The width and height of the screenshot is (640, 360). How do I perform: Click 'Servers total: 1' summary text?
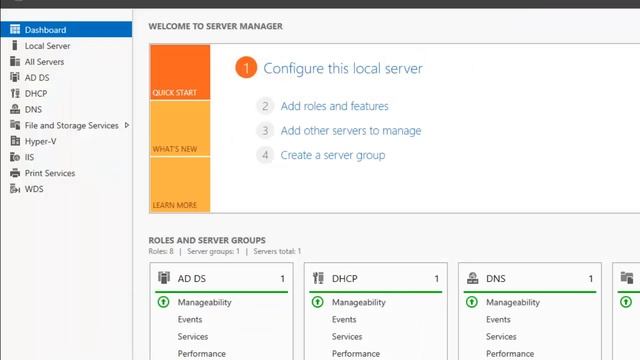pos(277,251)
